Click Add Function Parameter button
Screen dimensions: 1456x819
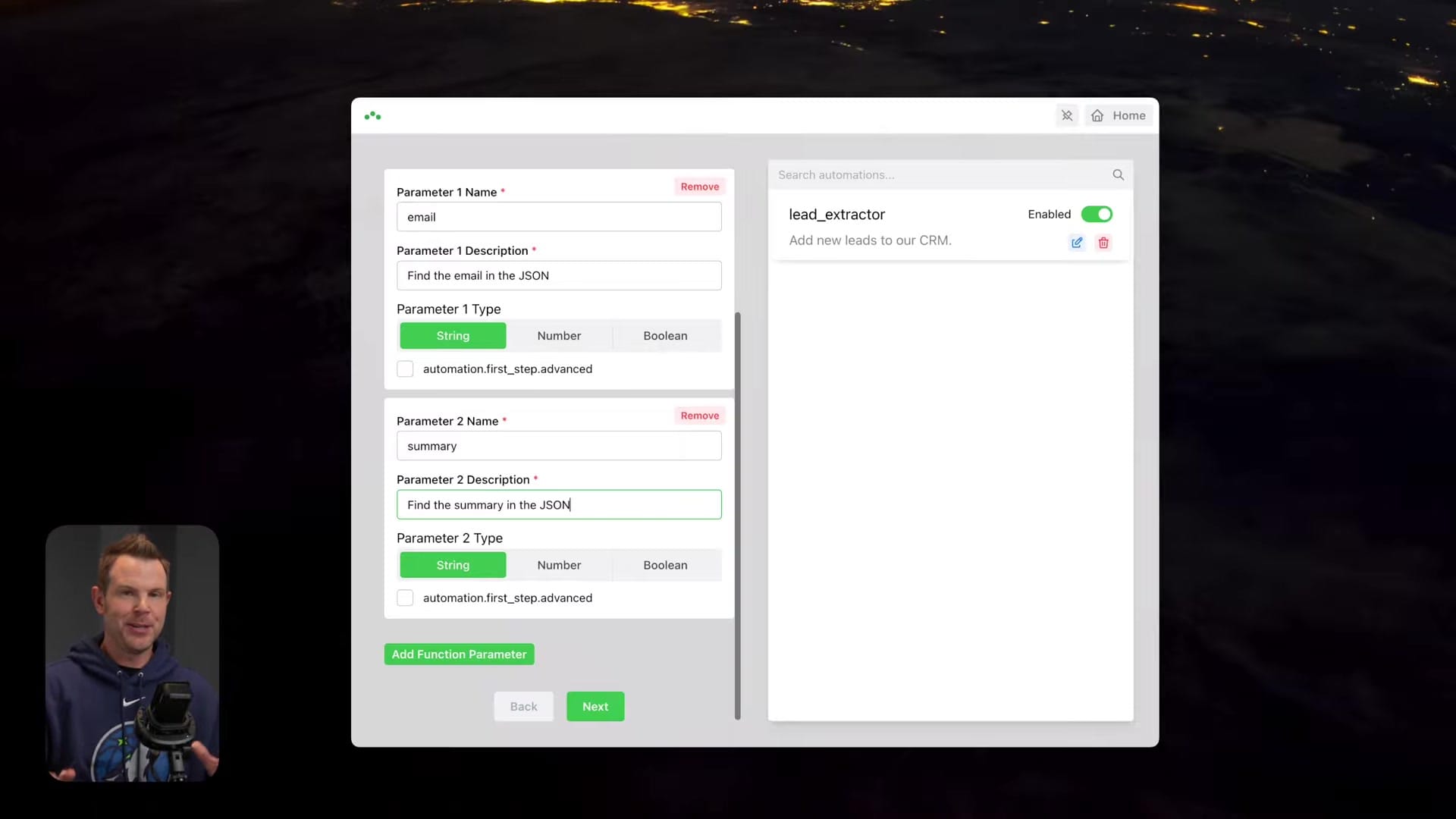(459, 654)
